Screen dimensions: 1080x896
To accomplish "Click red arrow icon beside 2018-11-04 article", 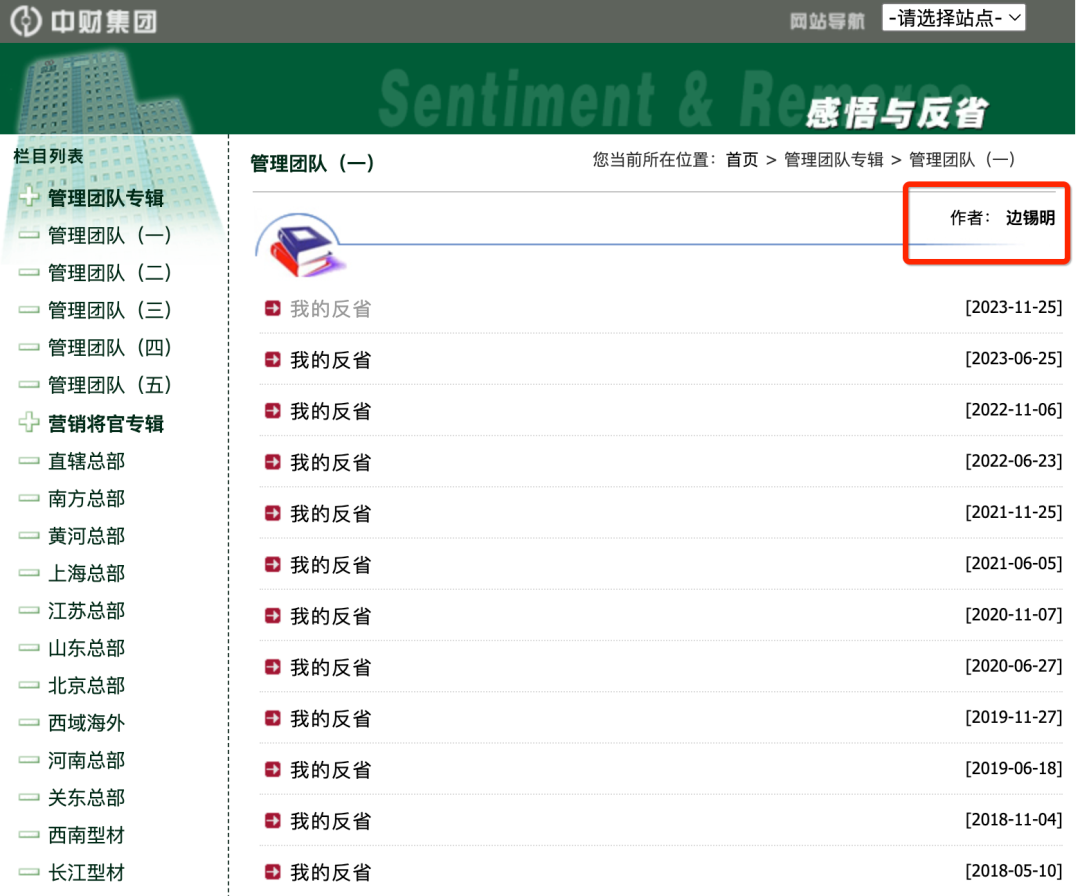I will point(273,820).
